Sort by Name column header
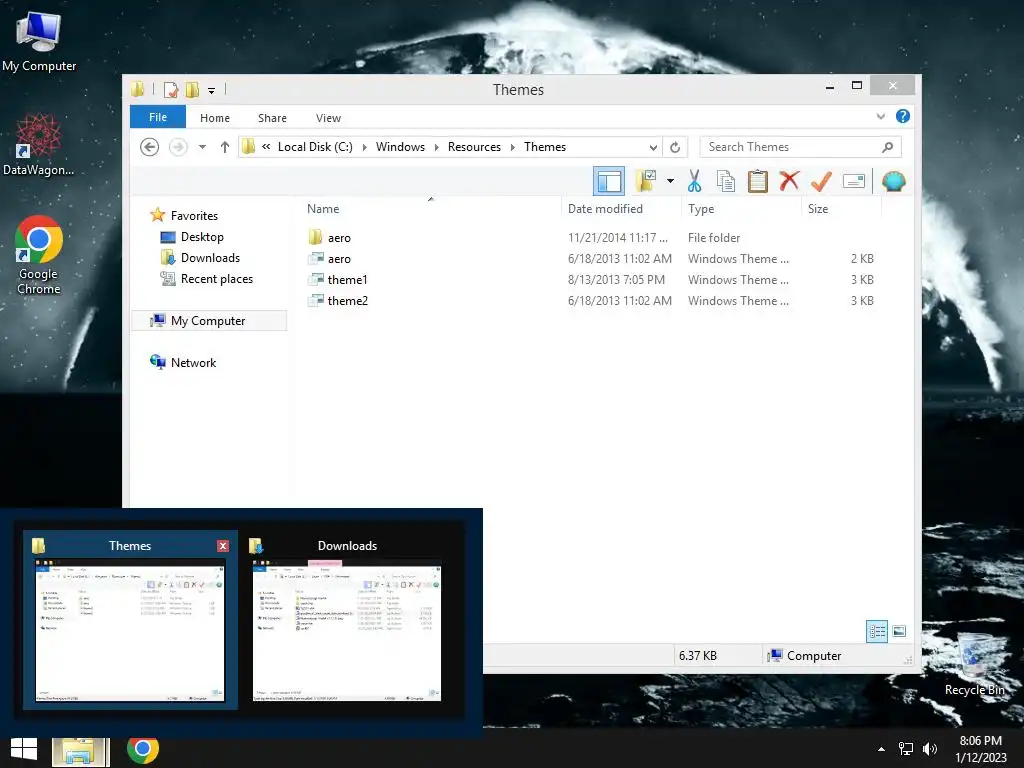Screen dimensions: 1024x768 [323, 209]
